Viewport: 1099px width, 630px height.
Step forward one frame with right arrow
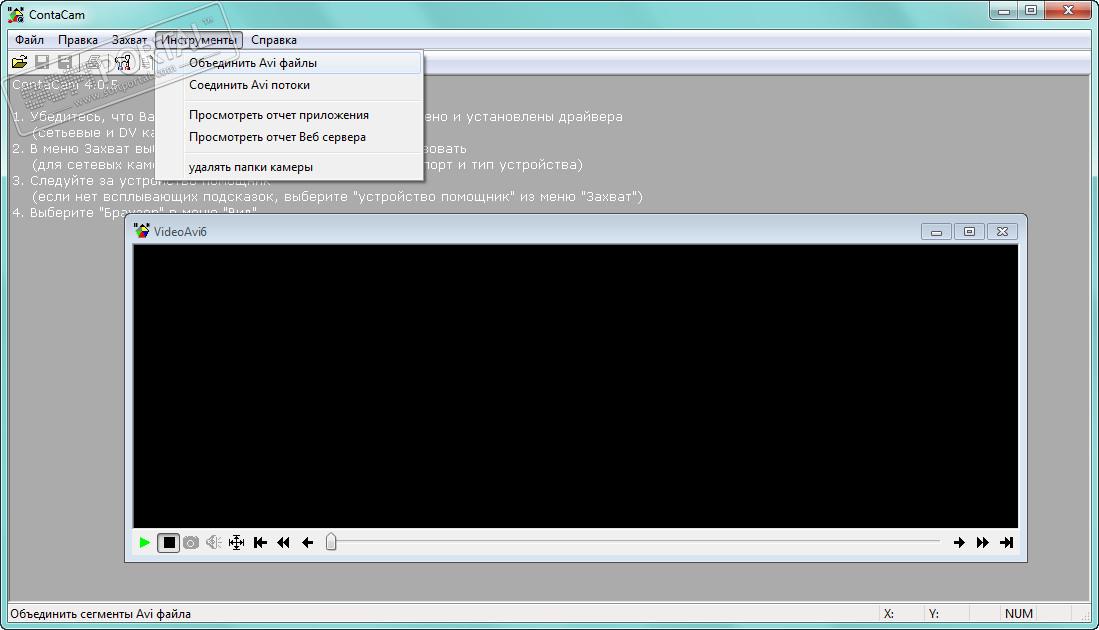point(959,542)
